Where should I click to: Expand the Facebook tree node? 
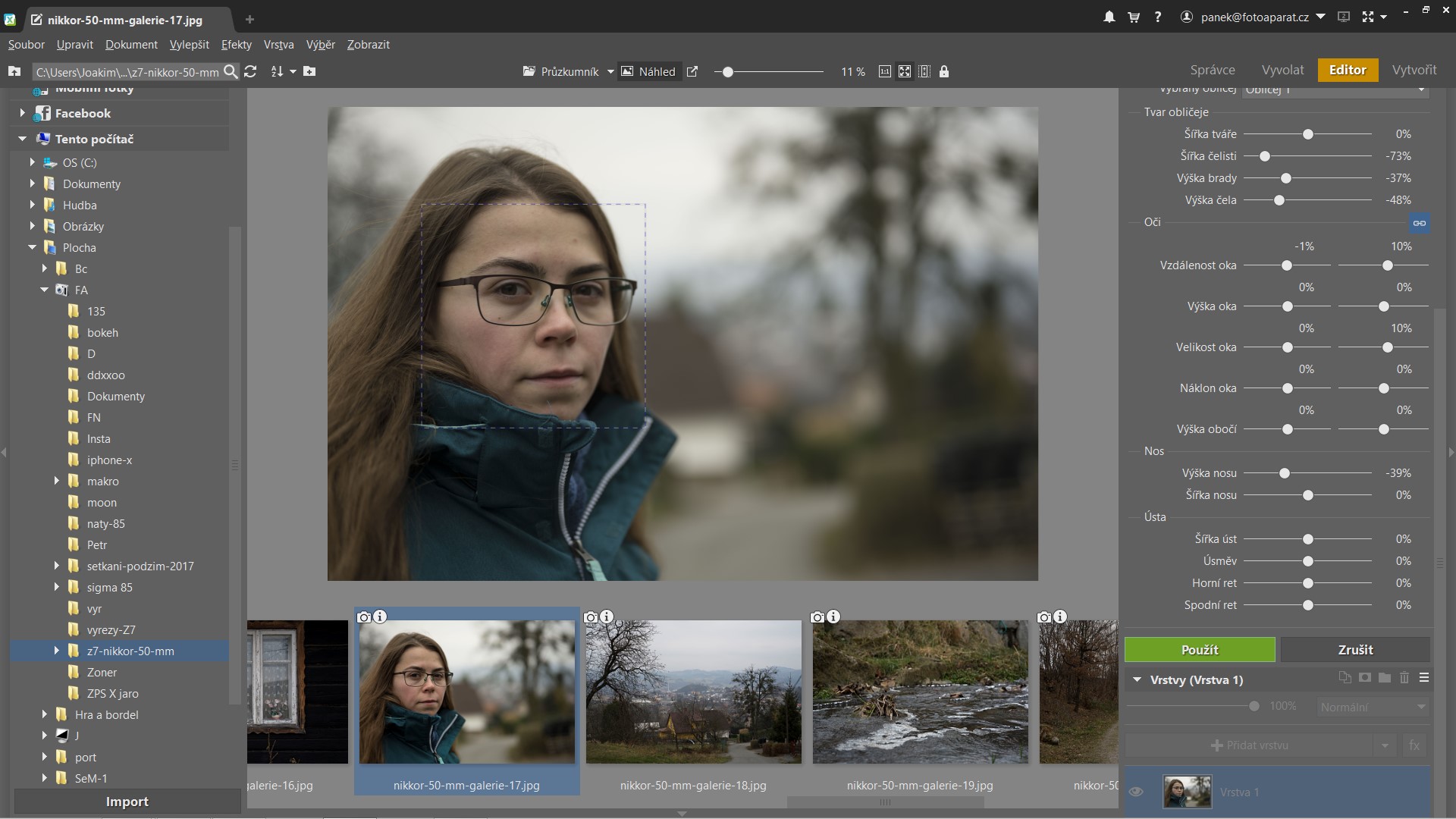click(22, 113)
